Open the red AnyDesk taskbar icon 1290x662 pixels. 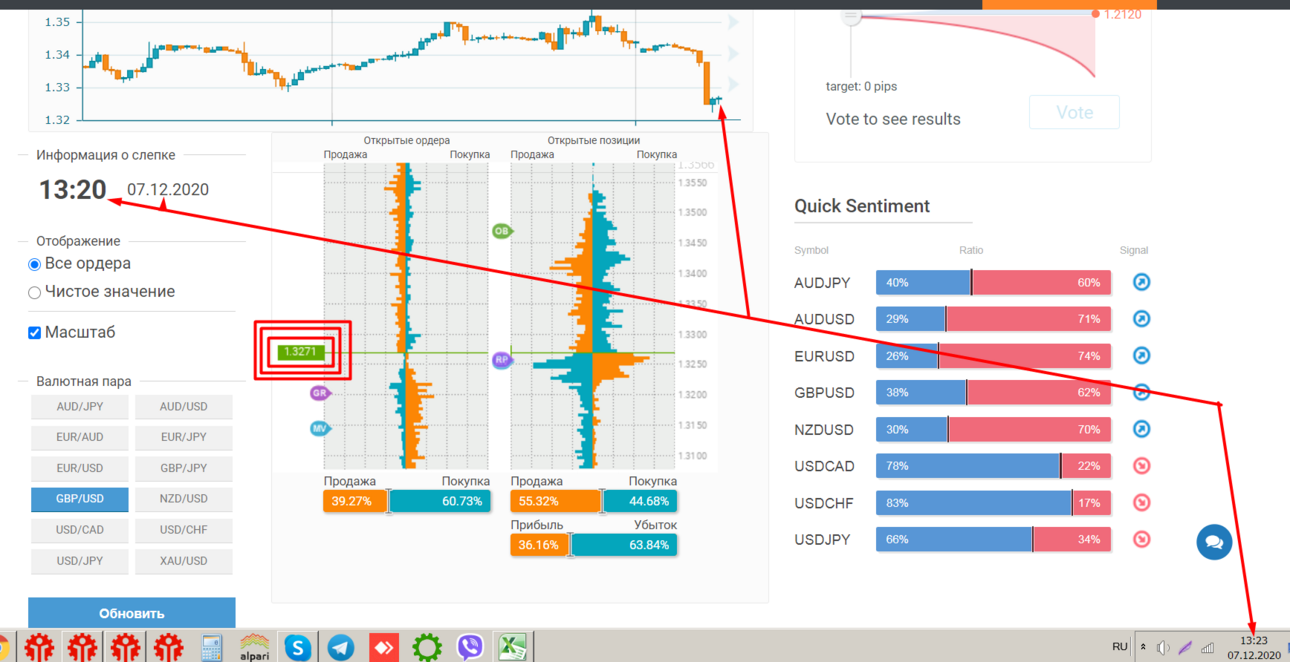(x=384, y=647)
